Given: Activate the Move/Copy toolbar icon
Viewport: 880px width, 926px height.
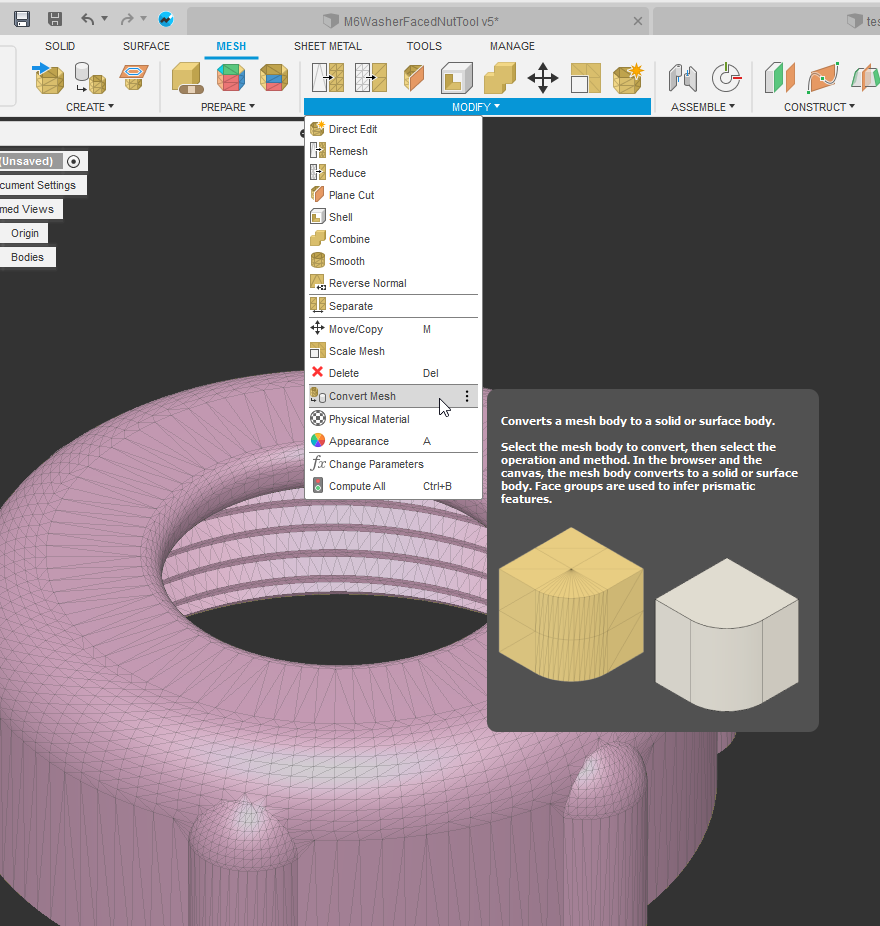Looking at the screenshot, I should click(x=542, y=77).
